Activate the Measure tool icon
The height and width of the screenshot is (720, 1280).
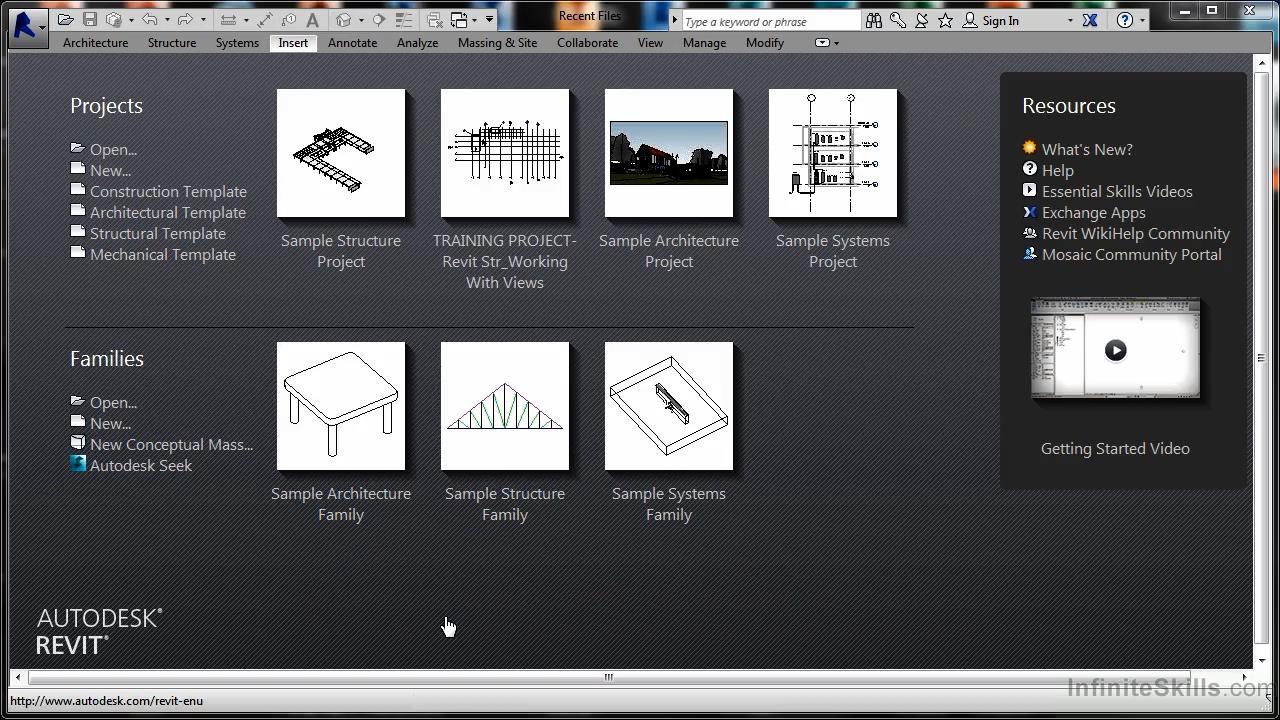(x=229, y=20)
